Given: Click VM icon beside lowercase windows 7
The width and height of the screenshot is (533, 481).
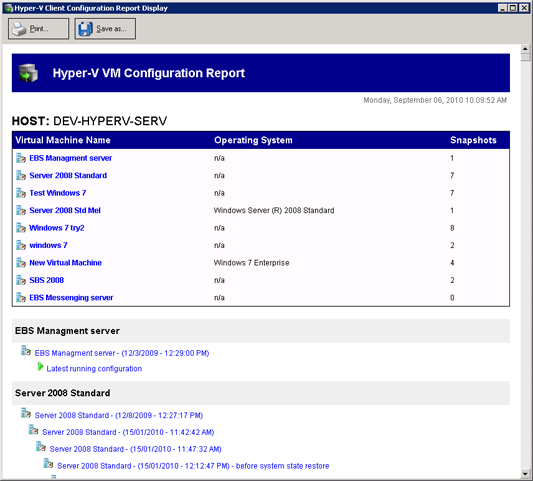Looking at the screenshot, I should tap(21, 245).
